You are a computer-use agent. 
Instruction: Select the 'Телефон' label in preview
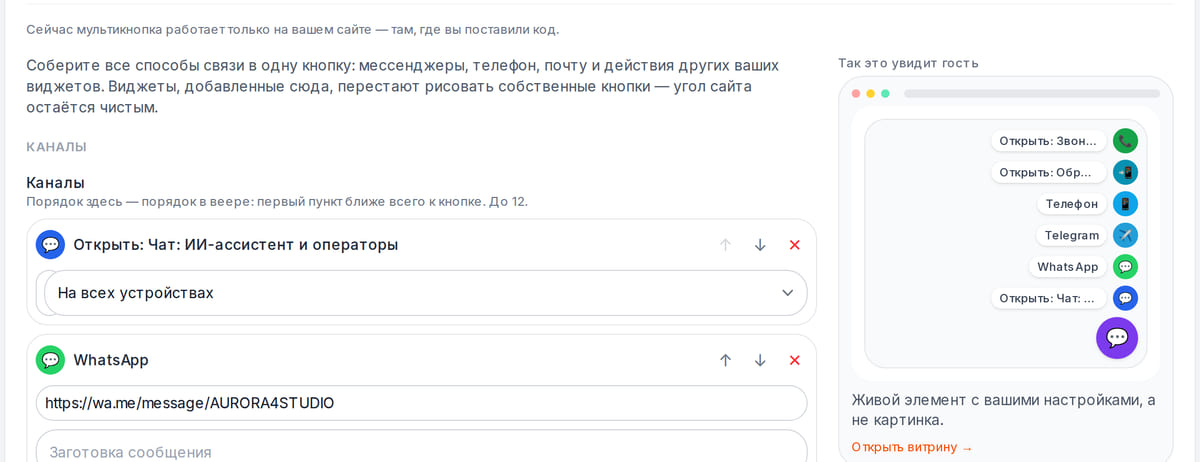tap(1072, 204)
